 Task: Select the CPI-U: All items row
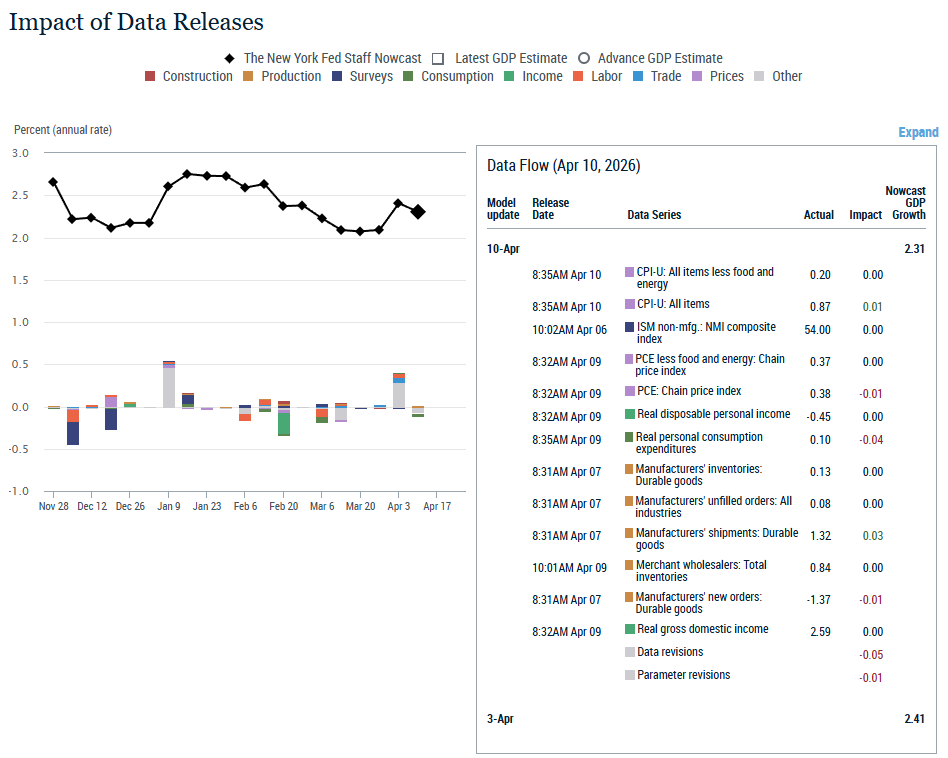coord(673,304)
